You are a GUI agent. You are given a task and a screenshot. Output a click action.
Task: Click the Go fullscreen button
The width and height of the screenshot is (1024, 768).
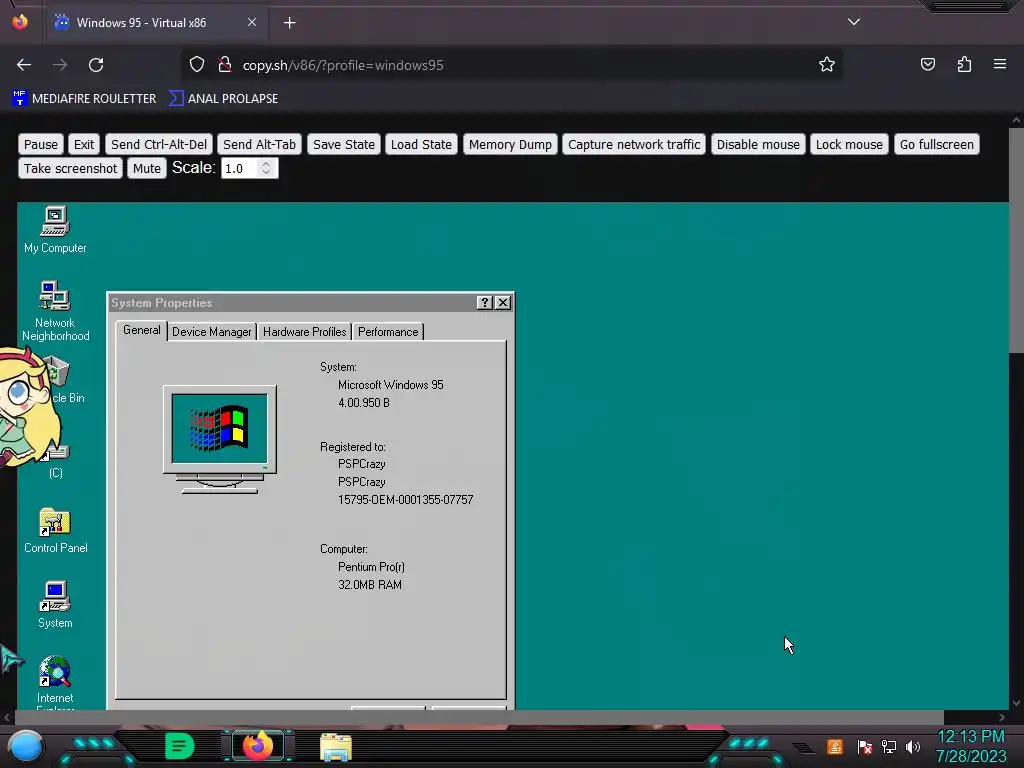click(x=936, y=144)
